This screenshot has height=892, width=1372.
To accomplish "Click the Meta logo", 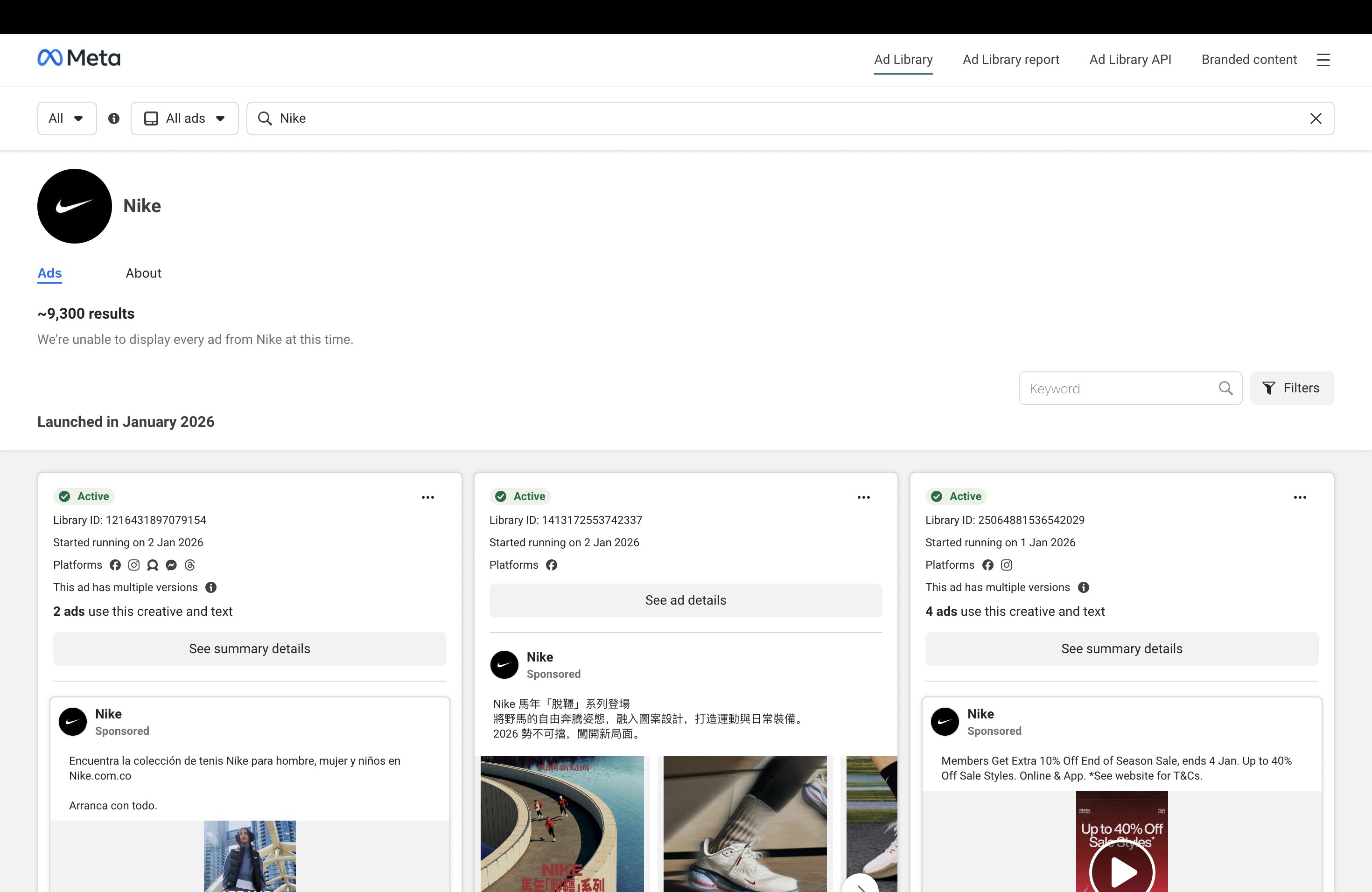I will 79,58.
